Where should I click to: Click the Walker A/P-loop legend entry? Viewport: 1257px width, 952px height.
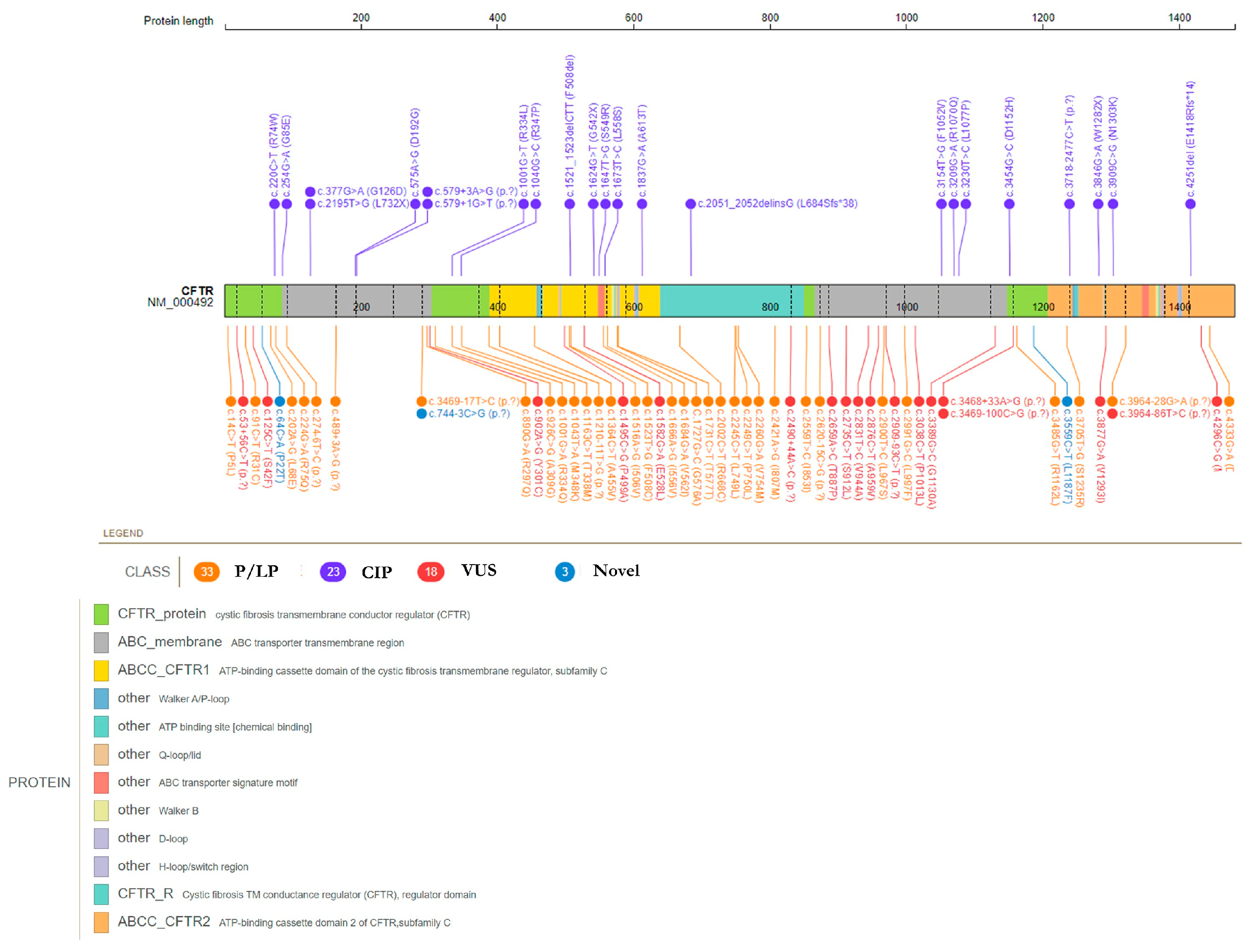[193, 699]
